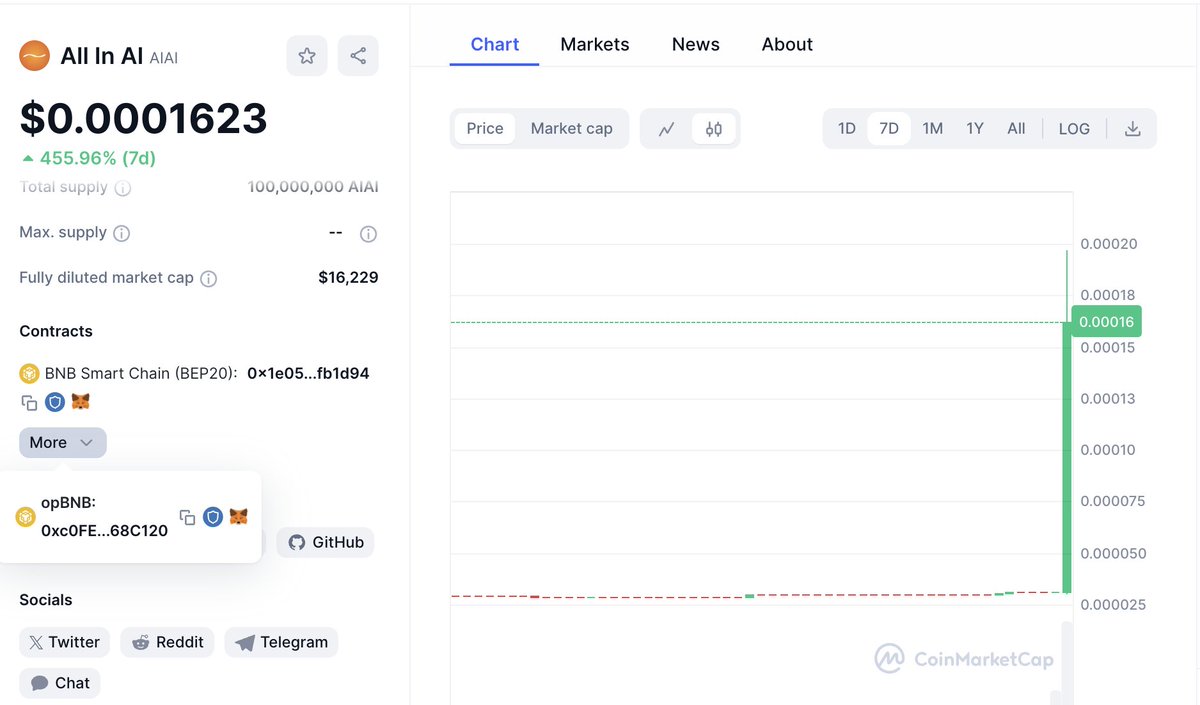This screenshot has width=1200, height=705.
Task: Open the News tab
Action: click(x=696, y=45)
